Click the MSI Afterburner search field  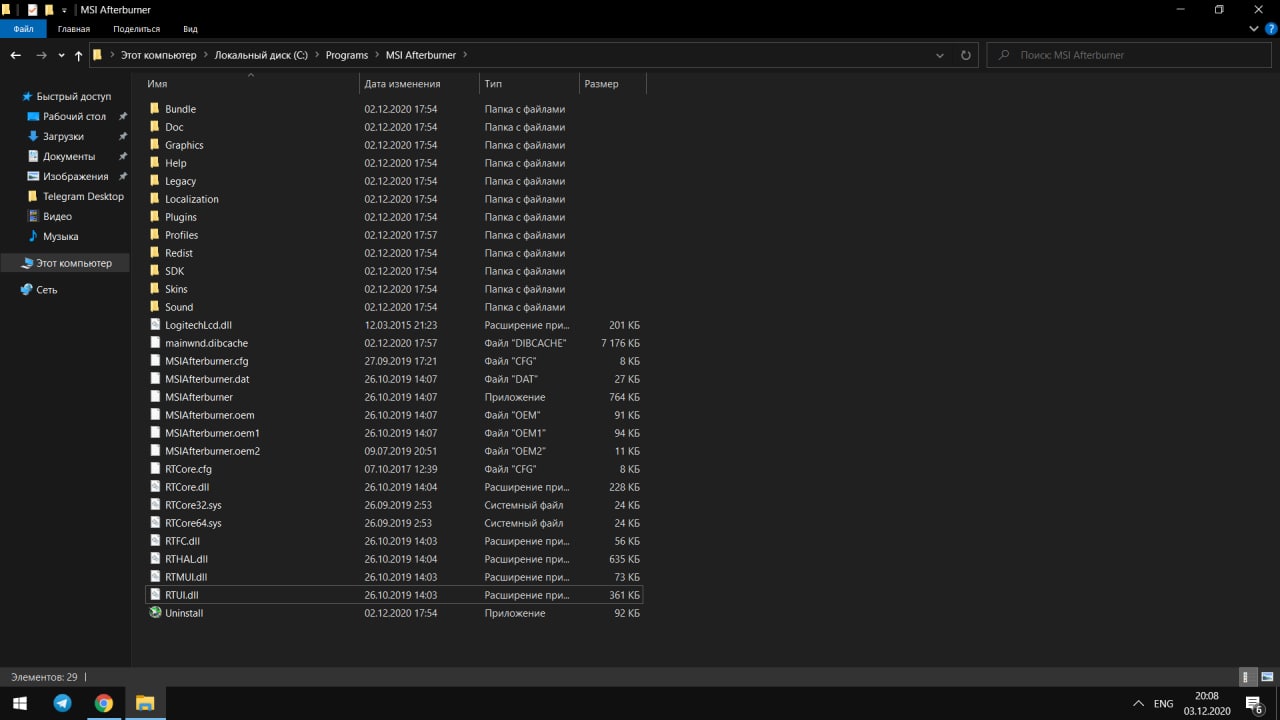(x=1129, y=55)
